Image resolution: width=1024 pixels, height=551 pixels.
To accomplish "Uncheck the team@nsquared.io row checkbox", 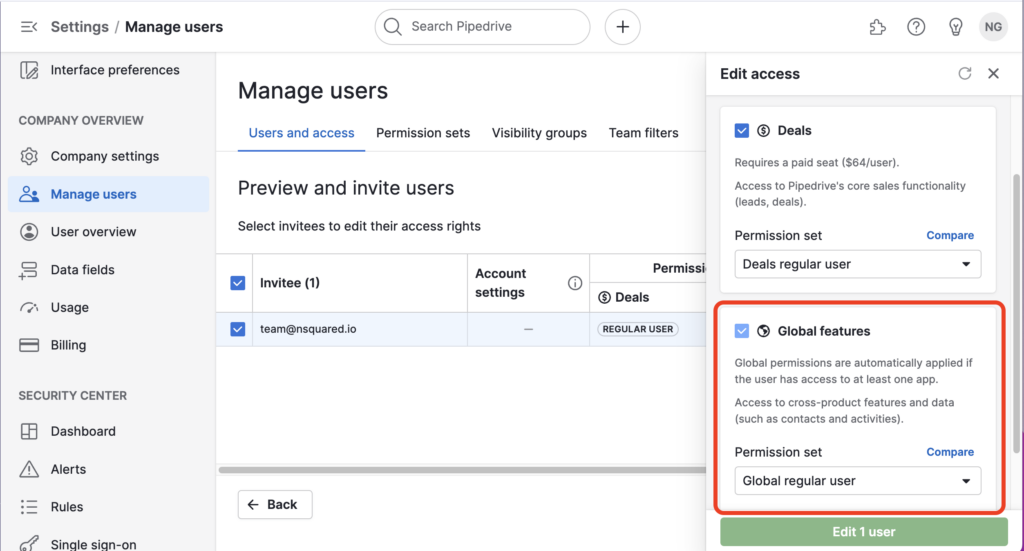I will point(238,329).
